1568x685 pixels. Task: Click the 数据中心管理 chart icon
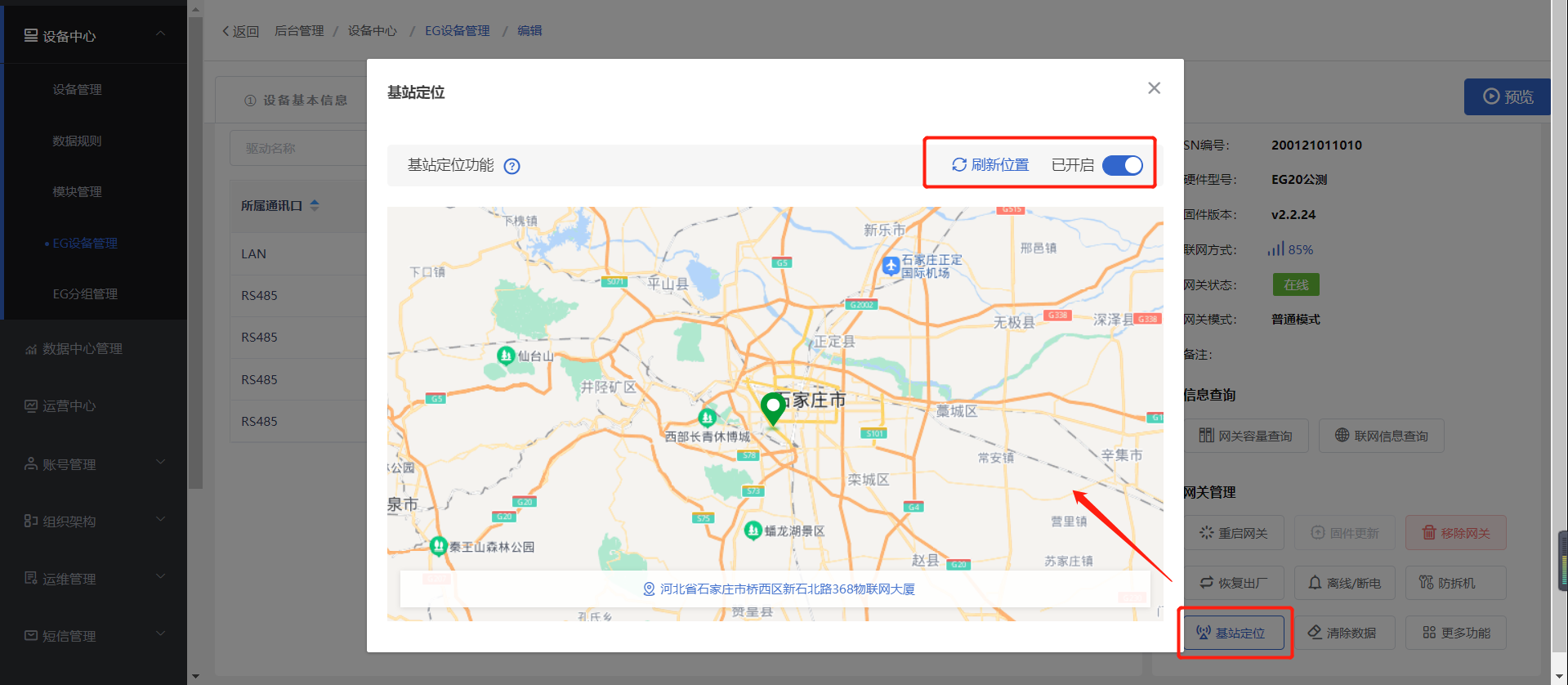[x=31, y=349]
